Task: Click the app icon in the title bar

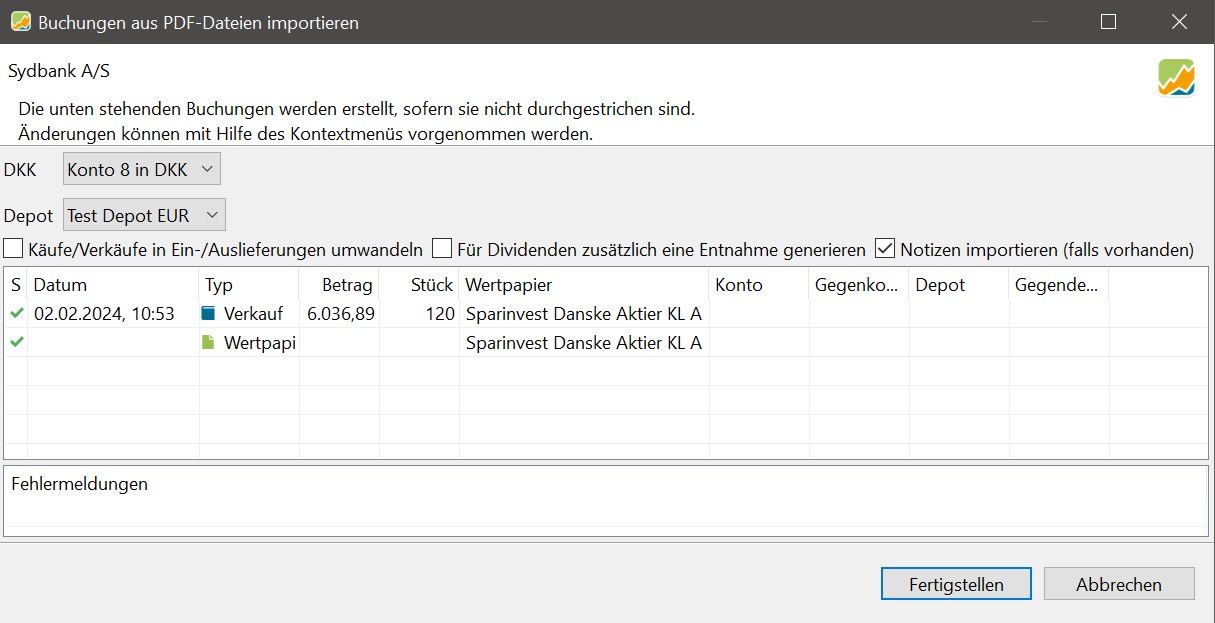Action: coord(20,22)
